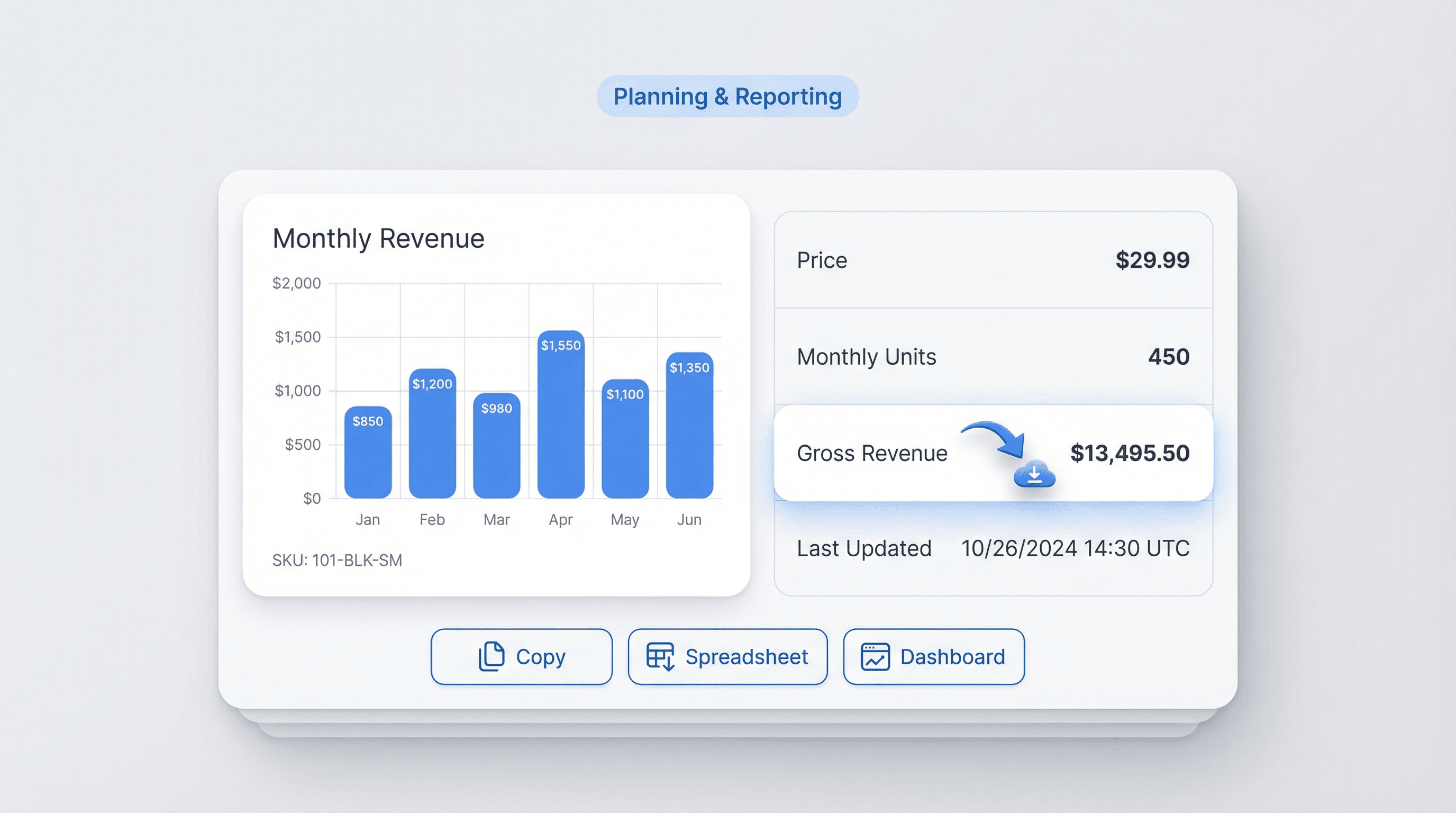Click the SKU: 101-BLK-SM label
The image size is (1456, 813).
pyautogui.click(x=338, y=561)
